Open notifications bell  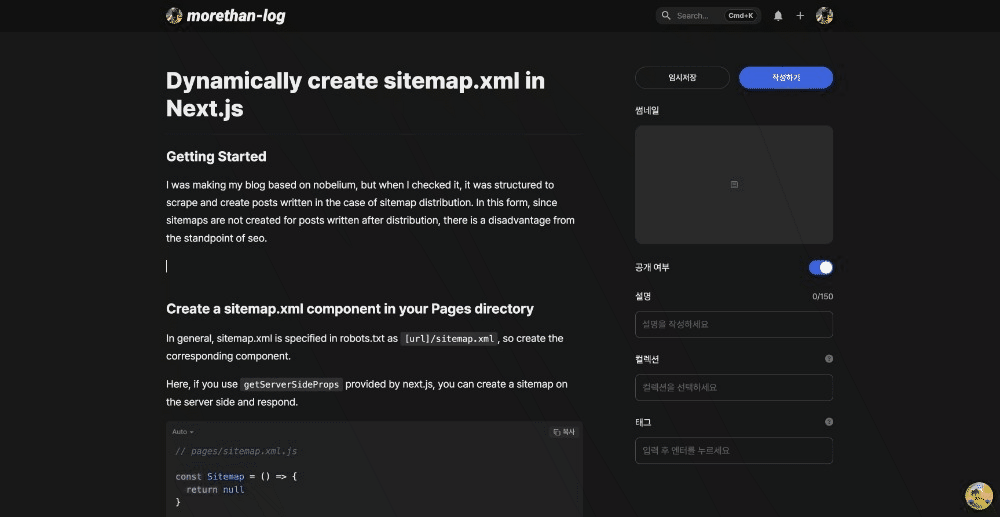click(778, 15)
